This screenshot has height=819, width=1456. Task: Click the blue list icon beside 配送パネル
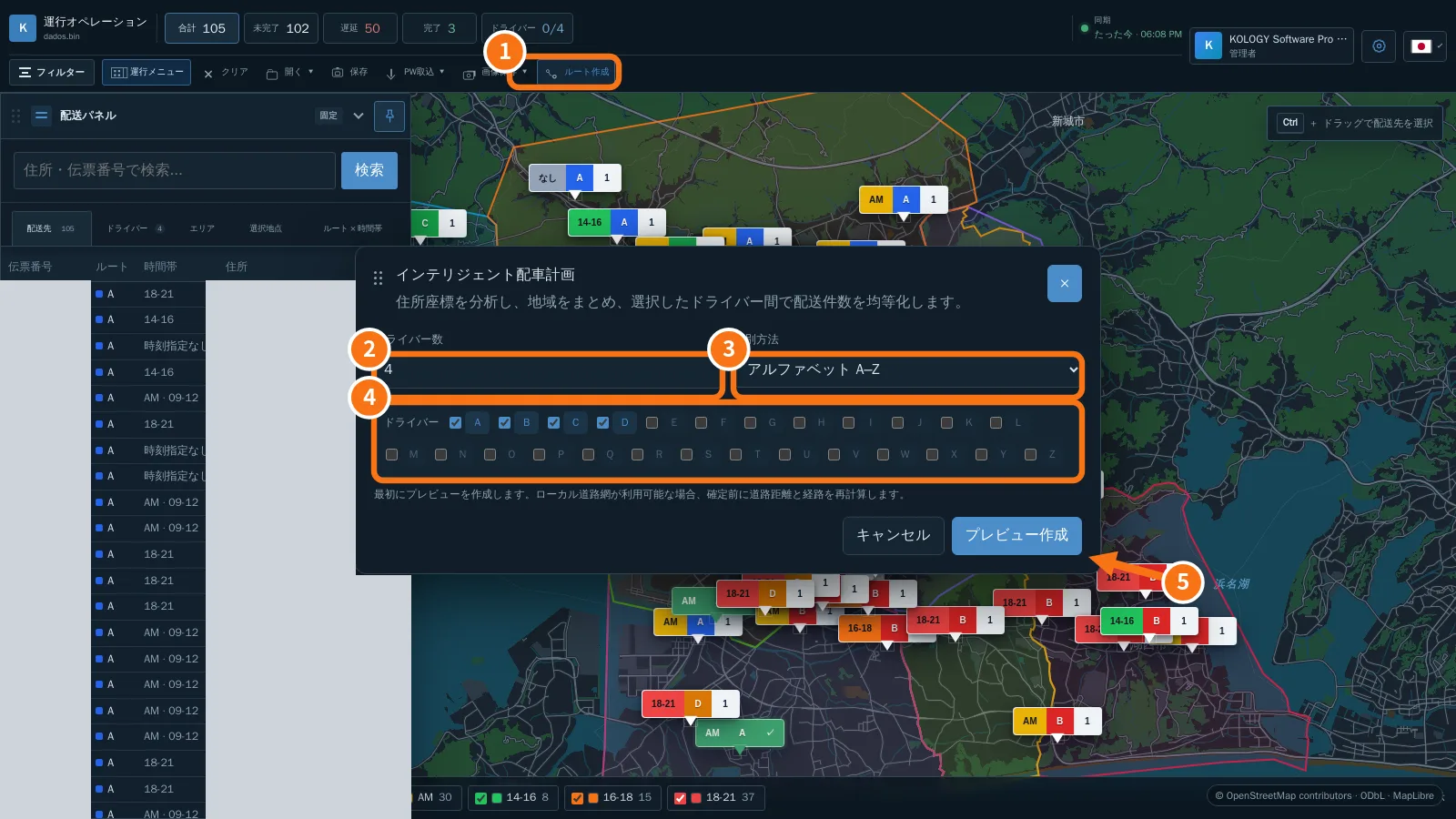pyautogui.click(x=41, y=116)
